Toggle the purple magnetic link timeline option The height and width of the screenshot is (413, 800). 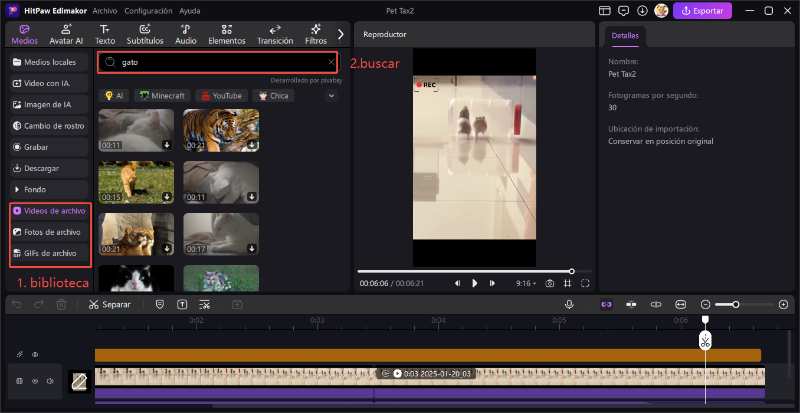click(606, 304)
